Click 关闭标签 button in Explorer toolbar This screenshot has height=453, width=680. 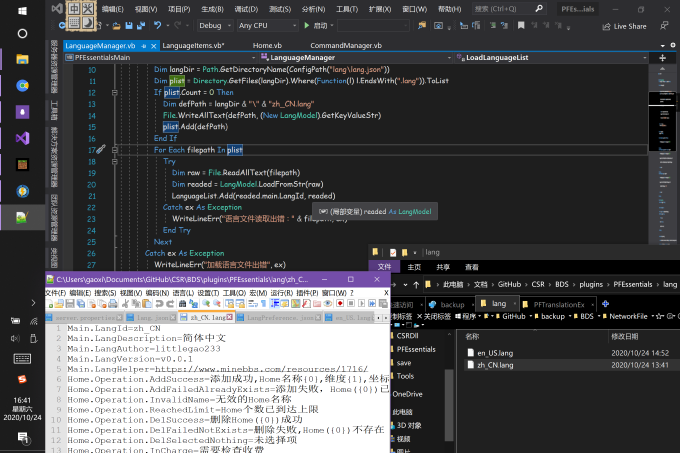click(x=434, y=316)
